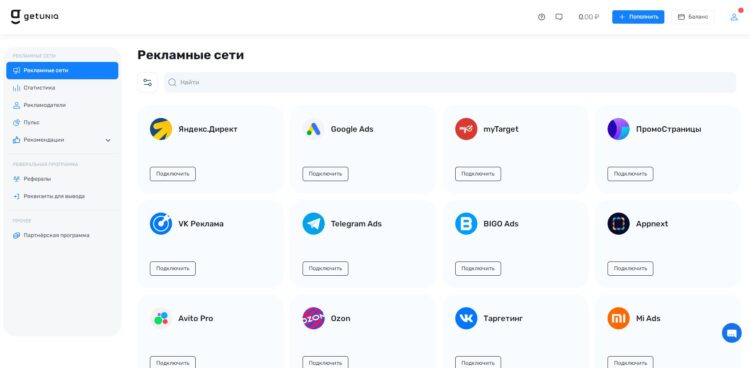Connect myTarget via Подключить button

tap(478, 174)
